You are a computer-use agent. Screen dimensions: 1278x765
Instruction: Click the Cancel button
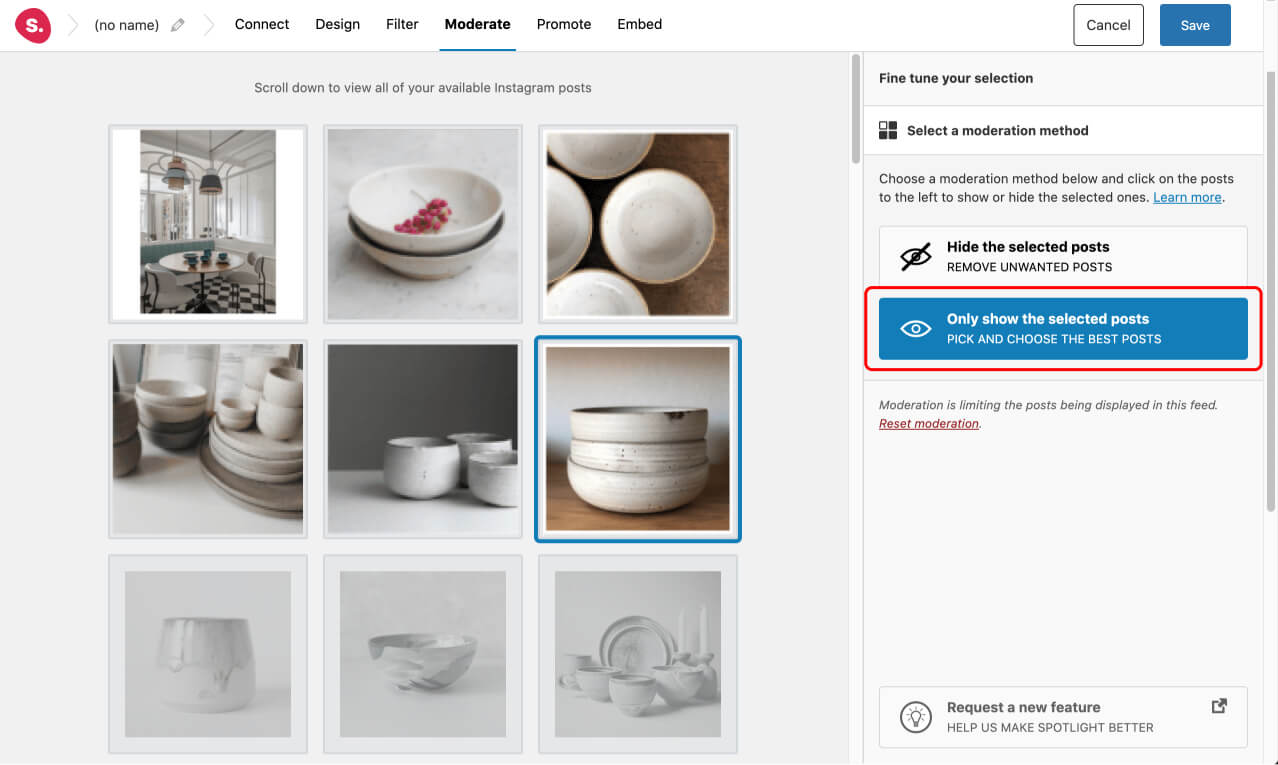coord(1108,25)
